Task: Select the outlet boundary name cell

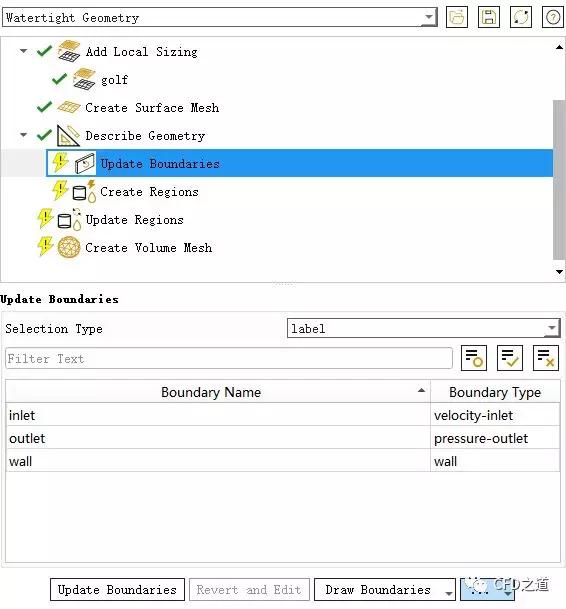Action: [x=218, y=438]
